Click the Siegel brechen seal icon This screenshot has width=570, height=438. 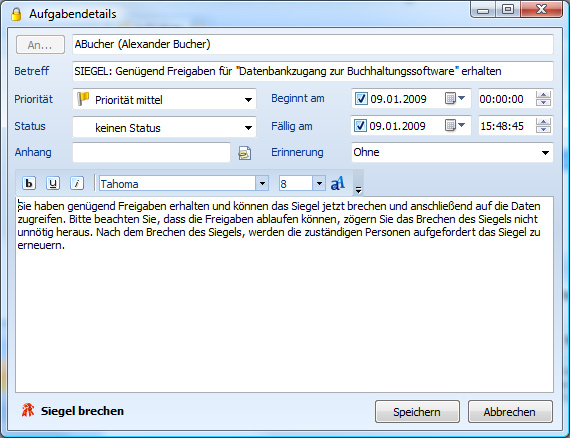pyautogui.click(x=28, y=410)
